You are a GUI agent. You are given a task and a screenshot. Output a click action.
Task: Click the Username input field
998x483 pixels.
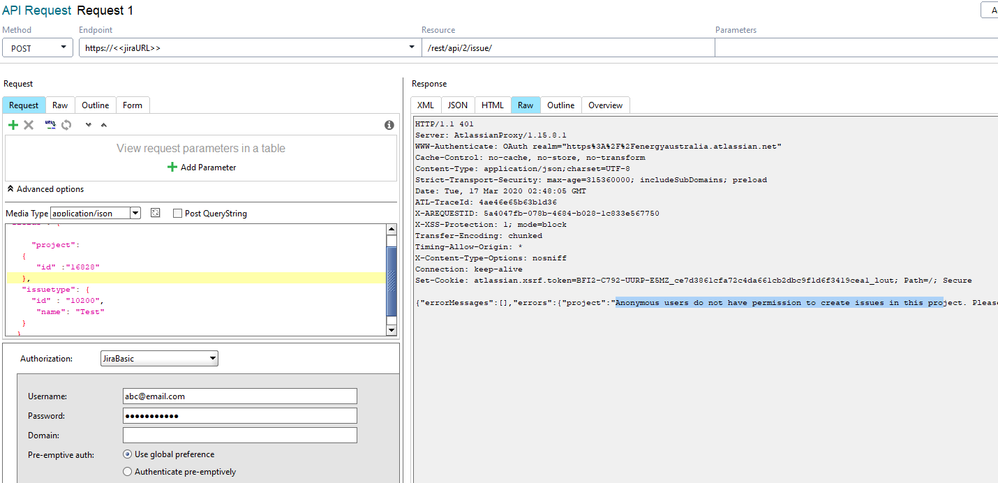(x=240, y=395)
